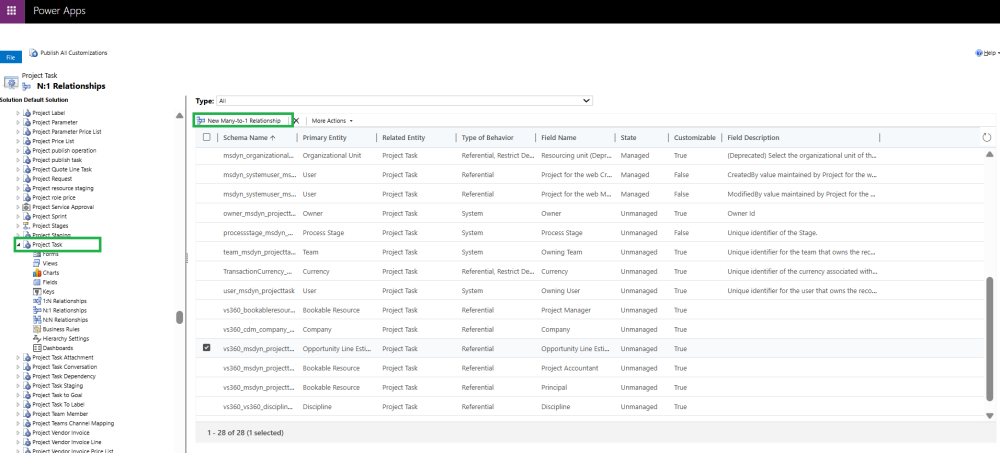This screenshot has height=453, width=1000.
Task: Open Hierarchy Settings under Project Task
Action: pyautogui.click(x=65, y=338)
